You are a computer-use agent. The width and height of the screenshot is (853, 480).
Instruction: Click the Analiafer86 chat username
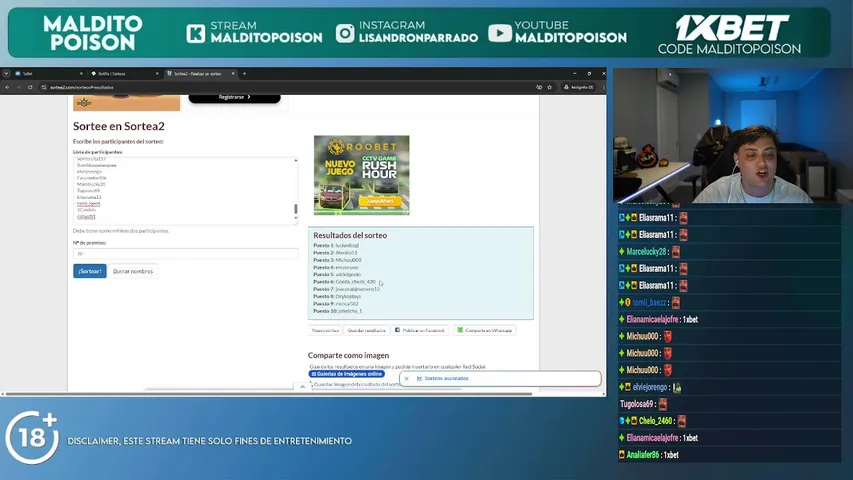pyautogui.click(x=642, y=454)
